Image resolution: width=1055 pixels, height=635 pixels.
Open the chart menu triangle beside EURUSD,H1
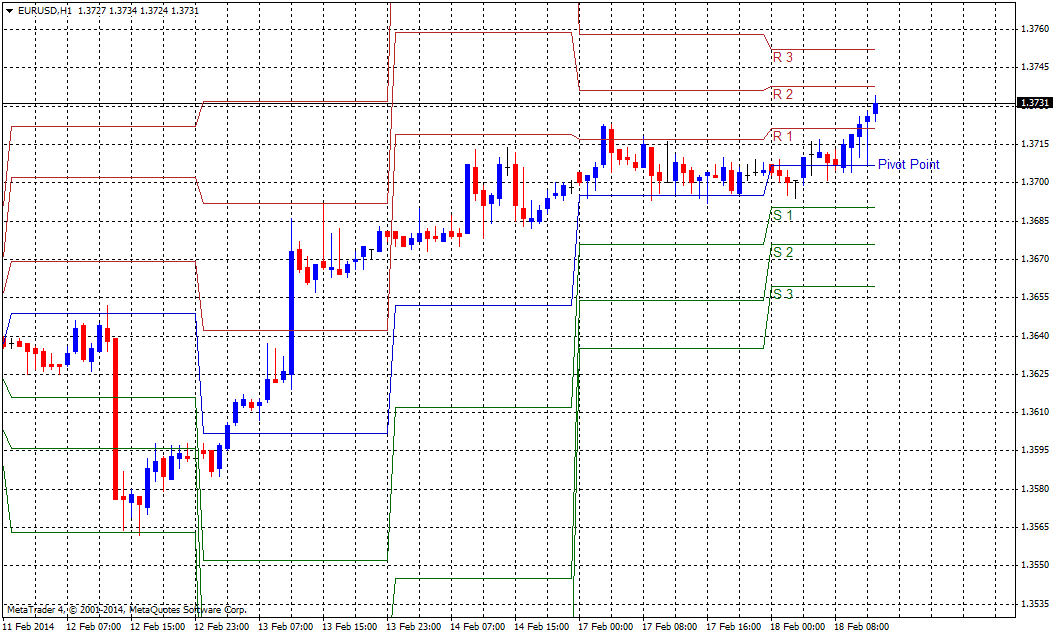point(9,11)
